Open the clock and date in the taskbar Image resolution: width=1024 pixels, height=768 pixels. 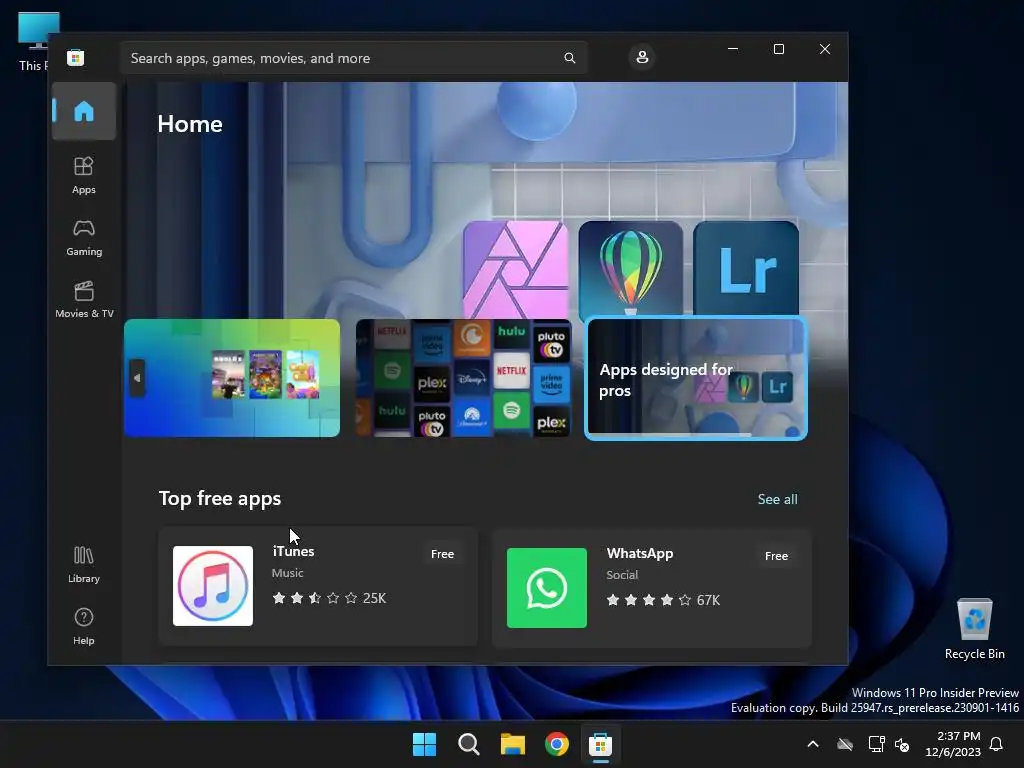[953, 744]
